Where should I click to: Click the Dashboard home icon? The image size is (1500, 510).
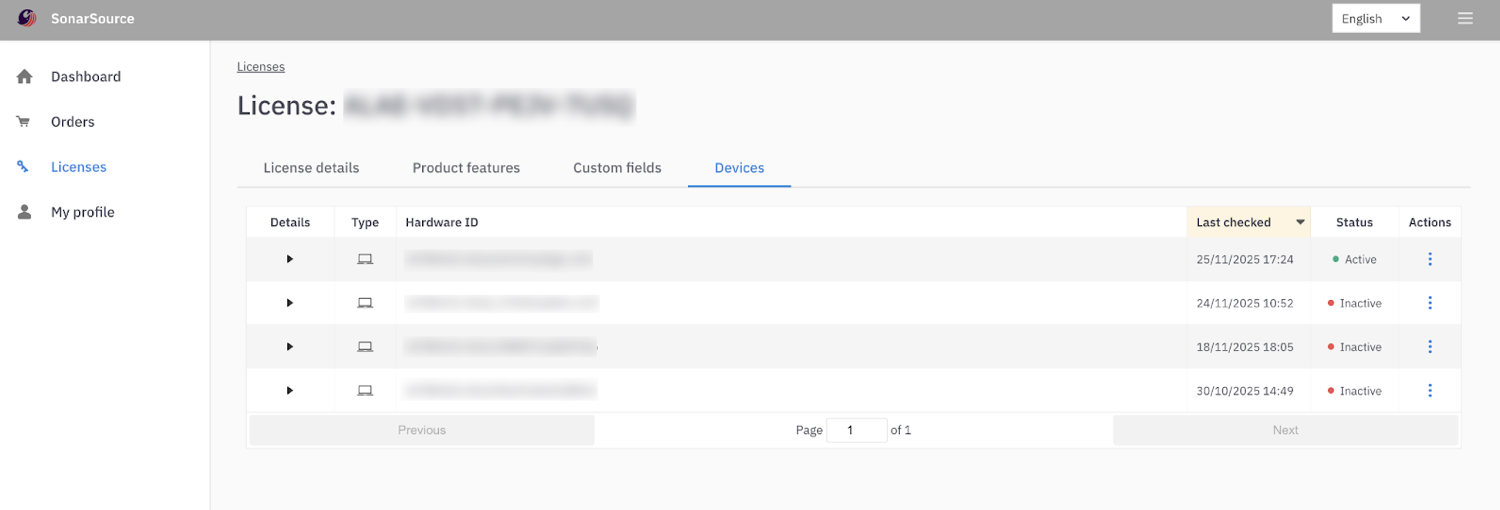tap(25, 77)
